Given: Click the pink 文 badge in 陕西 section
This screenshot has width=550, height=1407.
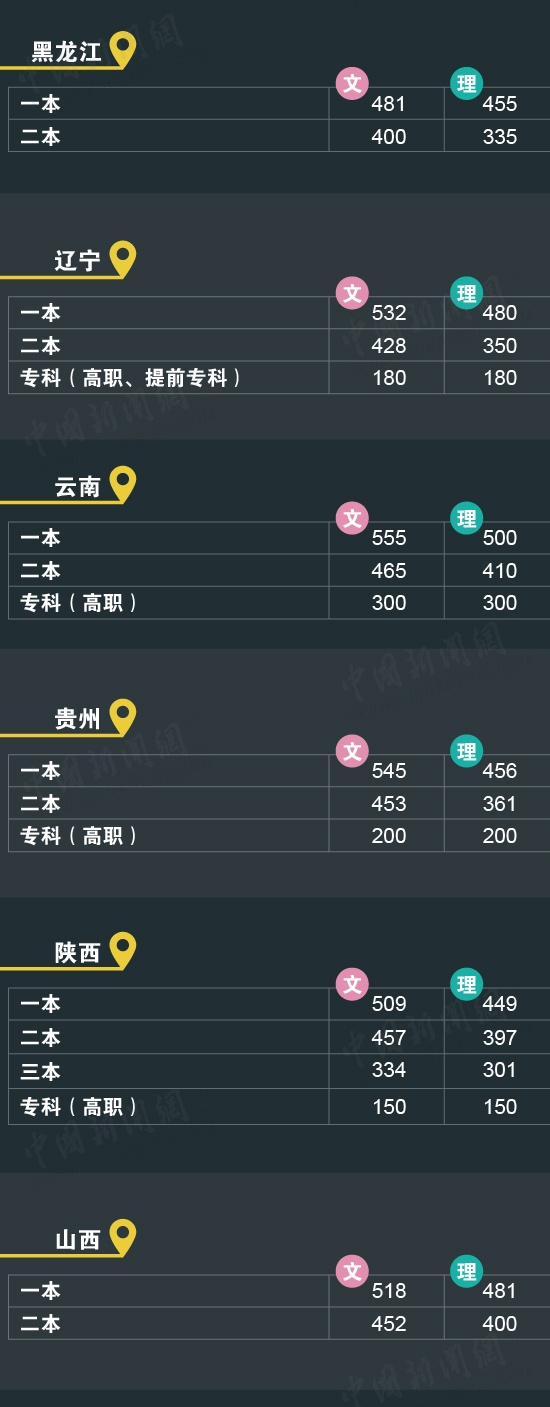Looking at the screenshot, I should click(352, 985).
